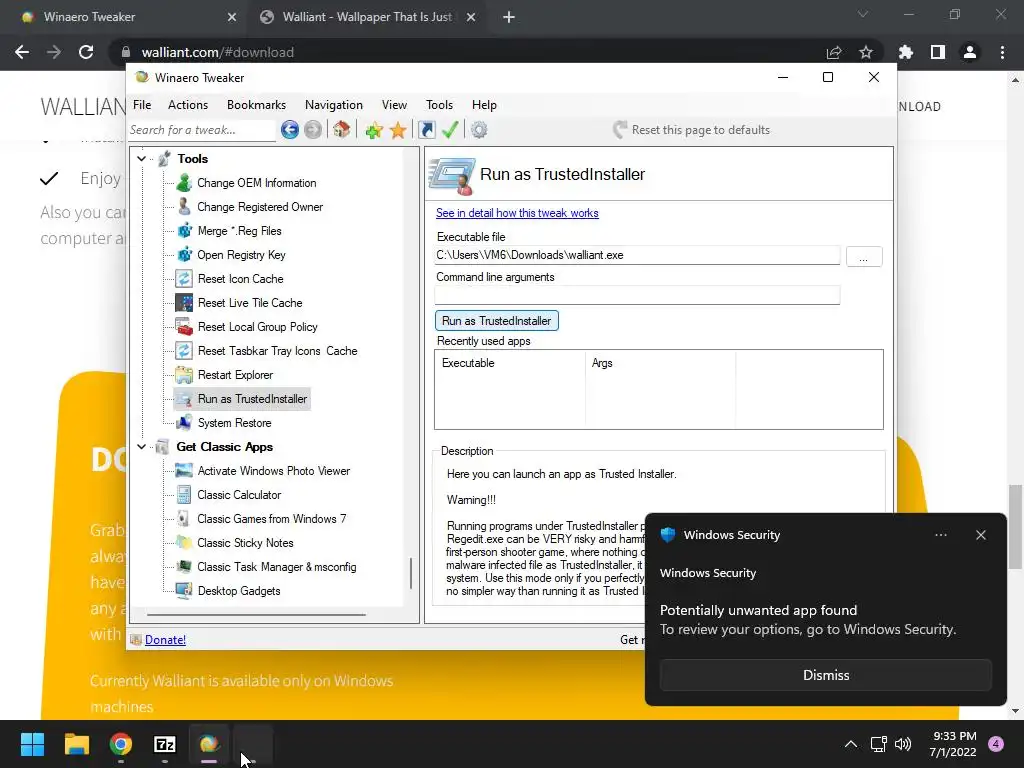
Task: Select Activate Windows Photo Viewer item
Action: pos(274,471)
